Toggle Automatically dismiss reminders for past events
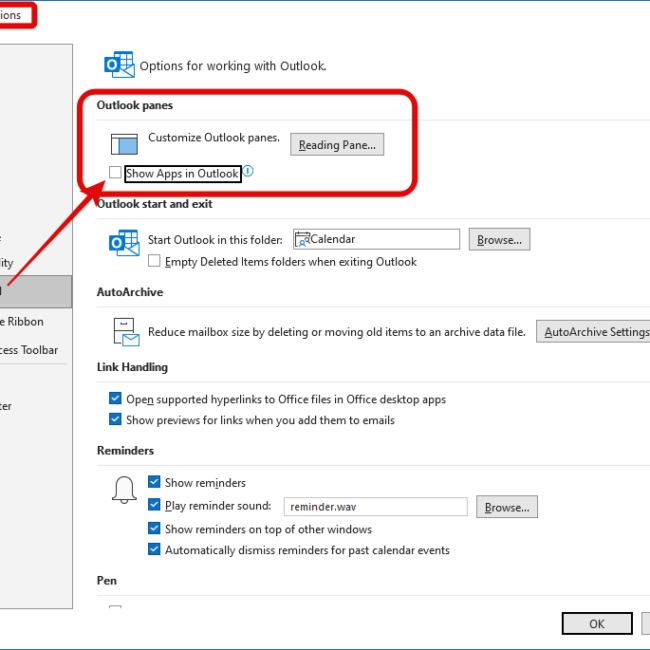The image size is (650, 650). coord(154,549)
